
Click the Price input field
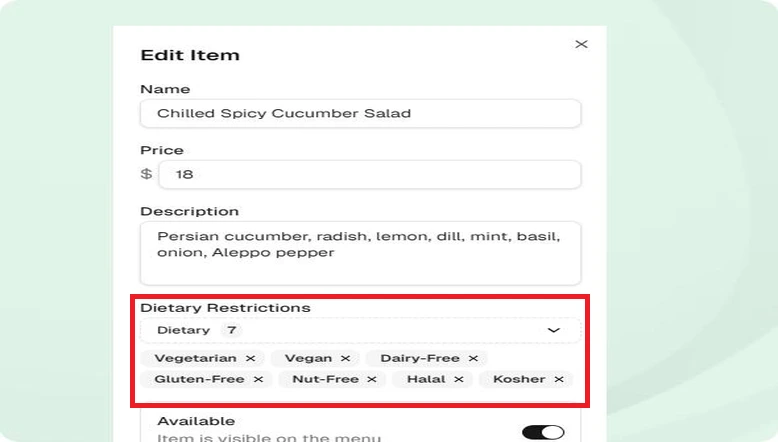(x=370, y=175)
